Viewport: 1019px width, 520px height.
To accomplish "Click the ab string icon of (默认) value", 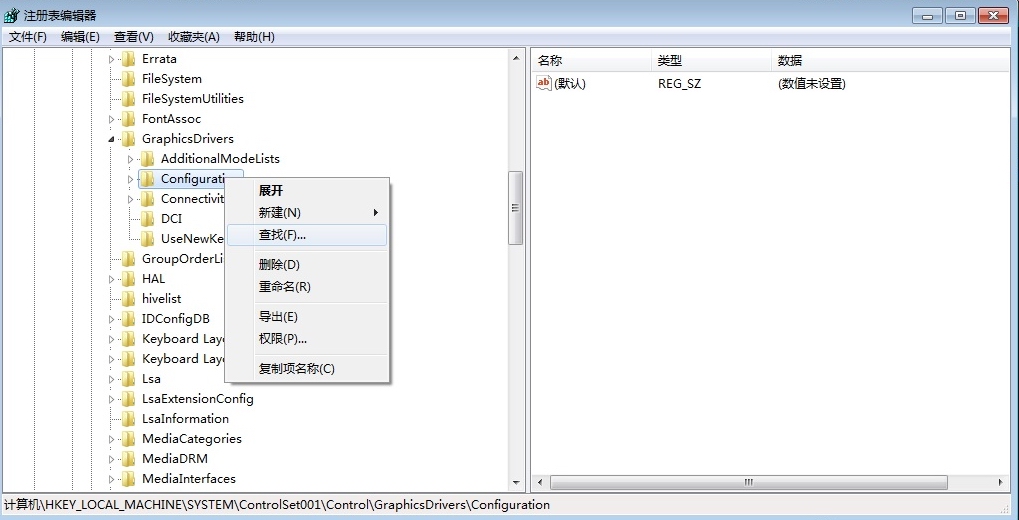I will coord(544,84).
